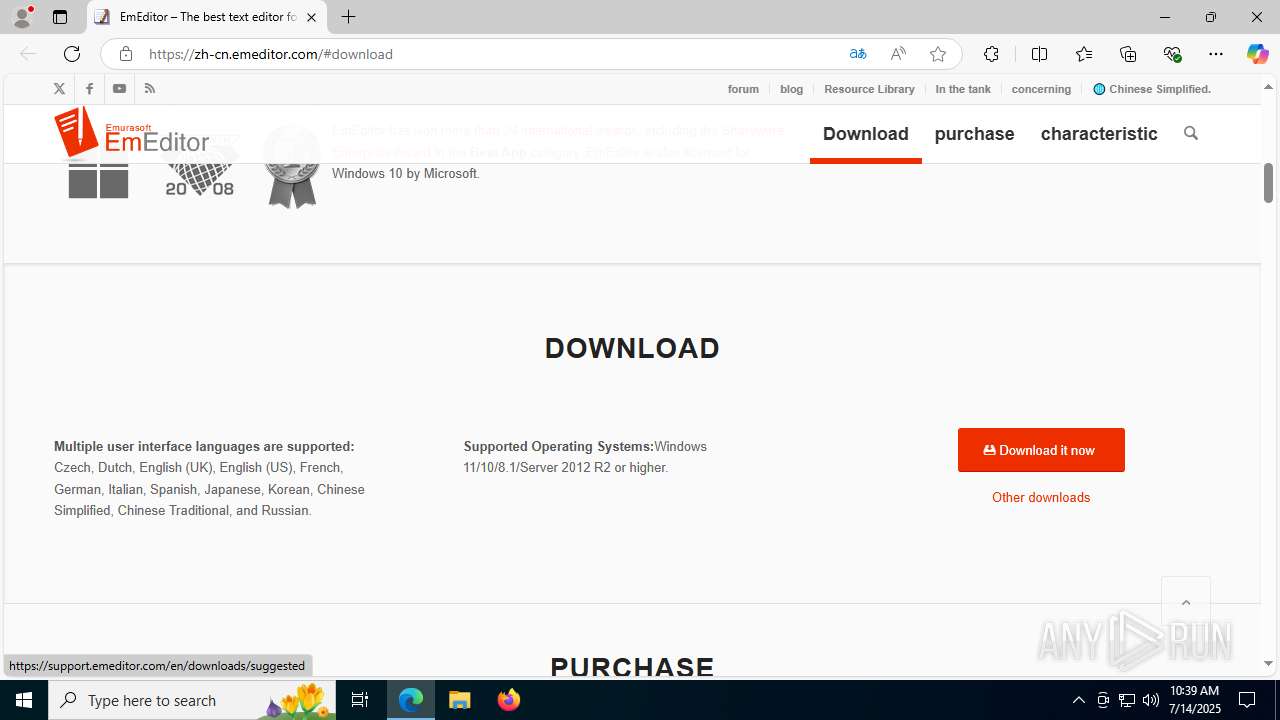The width and height of the screenshot is (1280, 720).
Task: Open the RSS feed icon
Action: coord(150,89)
